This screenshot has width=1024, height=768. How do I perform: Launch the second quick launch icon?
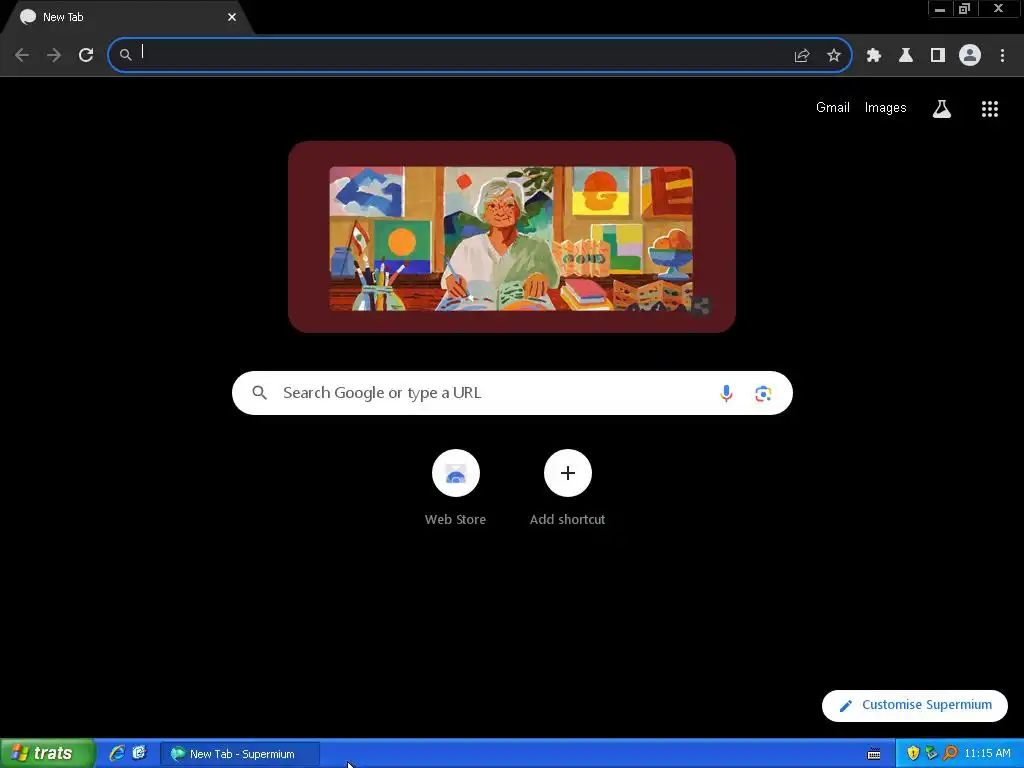point(139,753)
